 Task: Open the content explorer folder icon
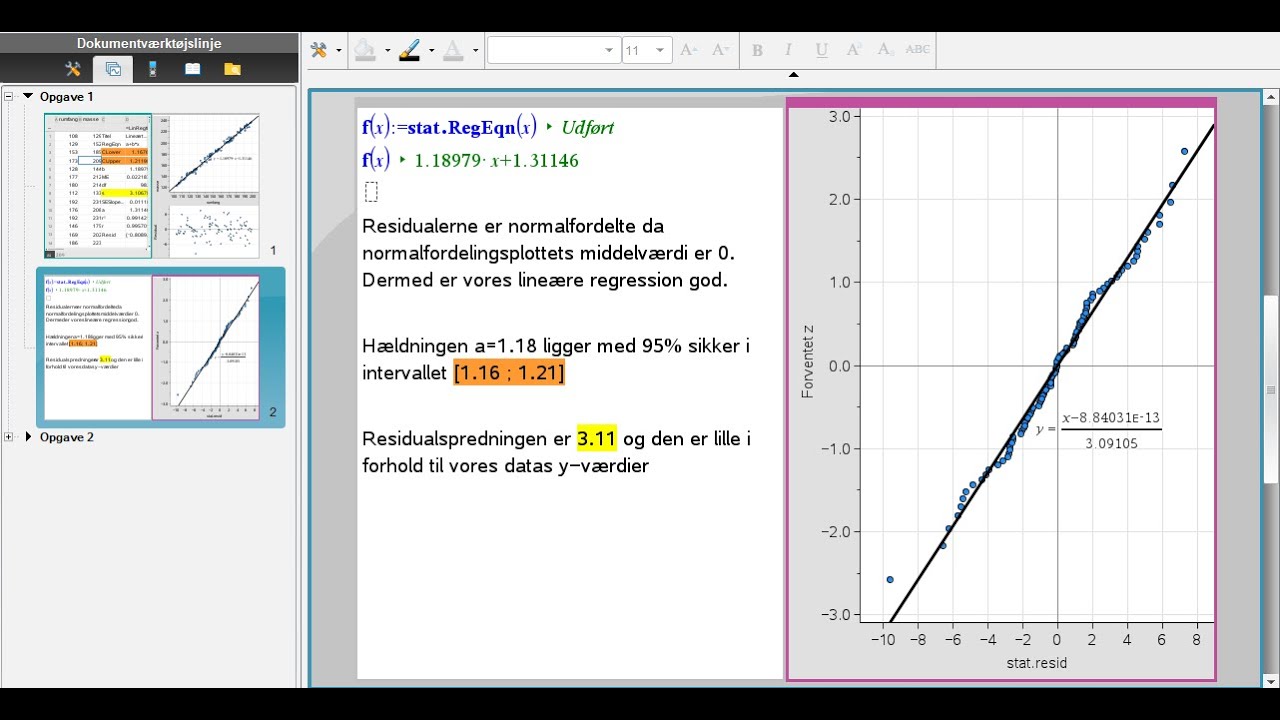232,69
